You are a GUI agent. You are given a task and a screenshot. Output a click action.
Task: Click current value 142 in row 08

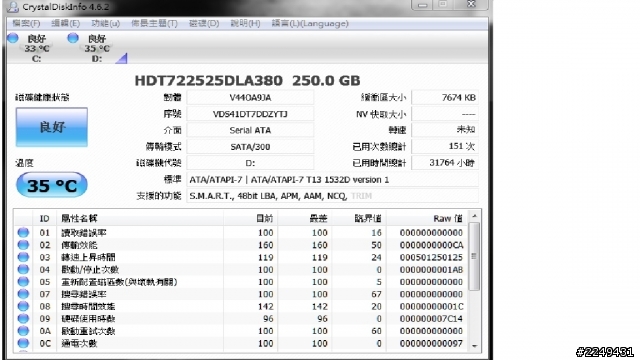[265, 306]
